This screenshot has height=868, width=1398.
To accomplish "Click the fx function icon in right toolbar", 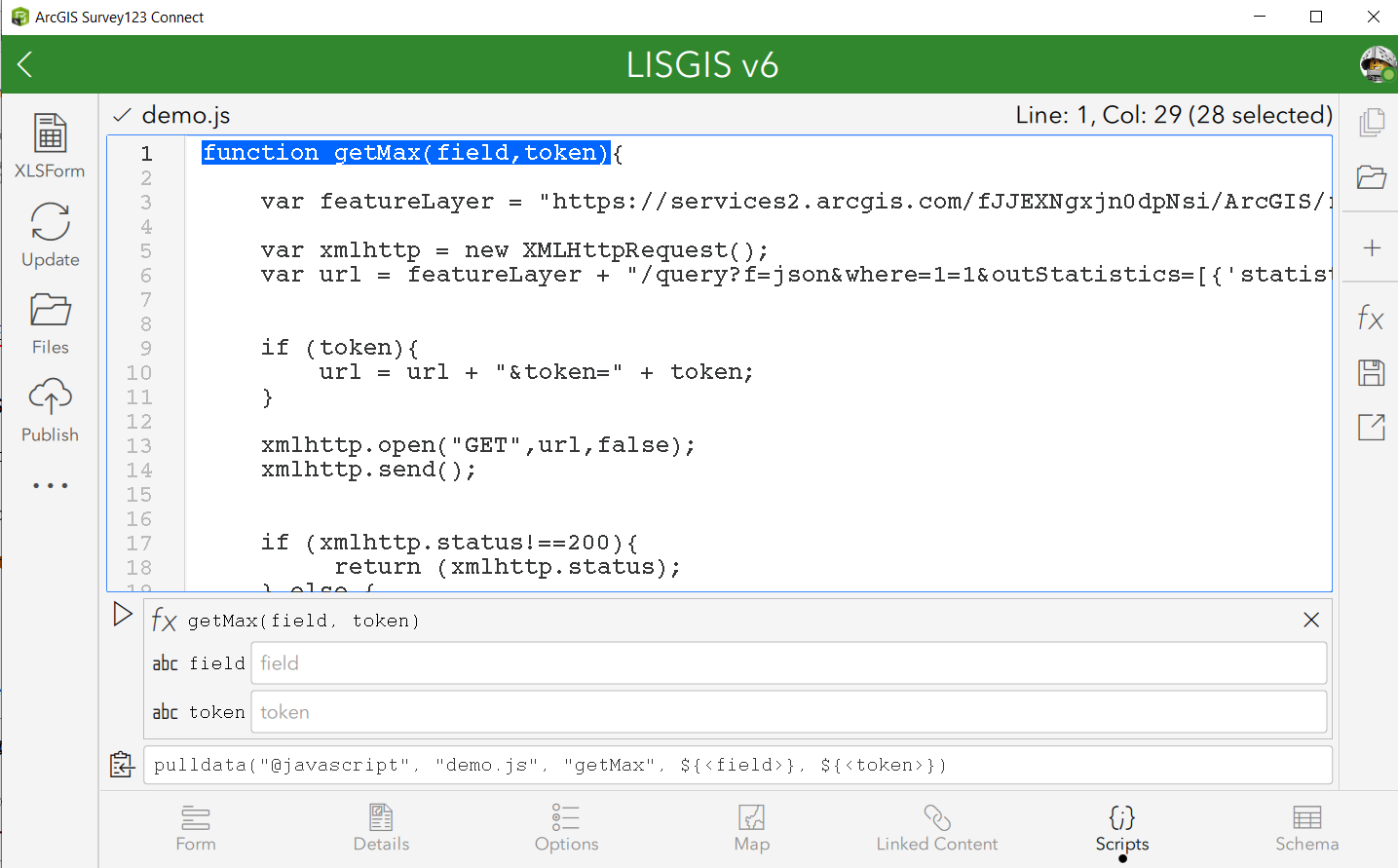I will 1371,318.
